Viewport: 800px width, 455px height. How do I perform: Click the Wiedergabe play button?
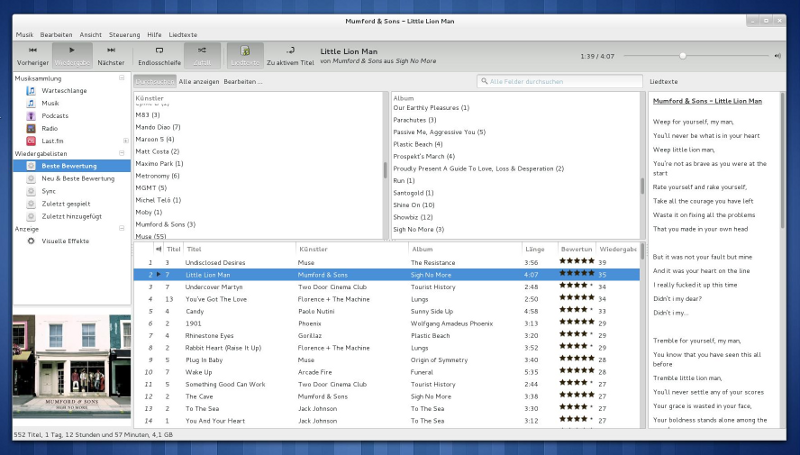pos(72,56)
